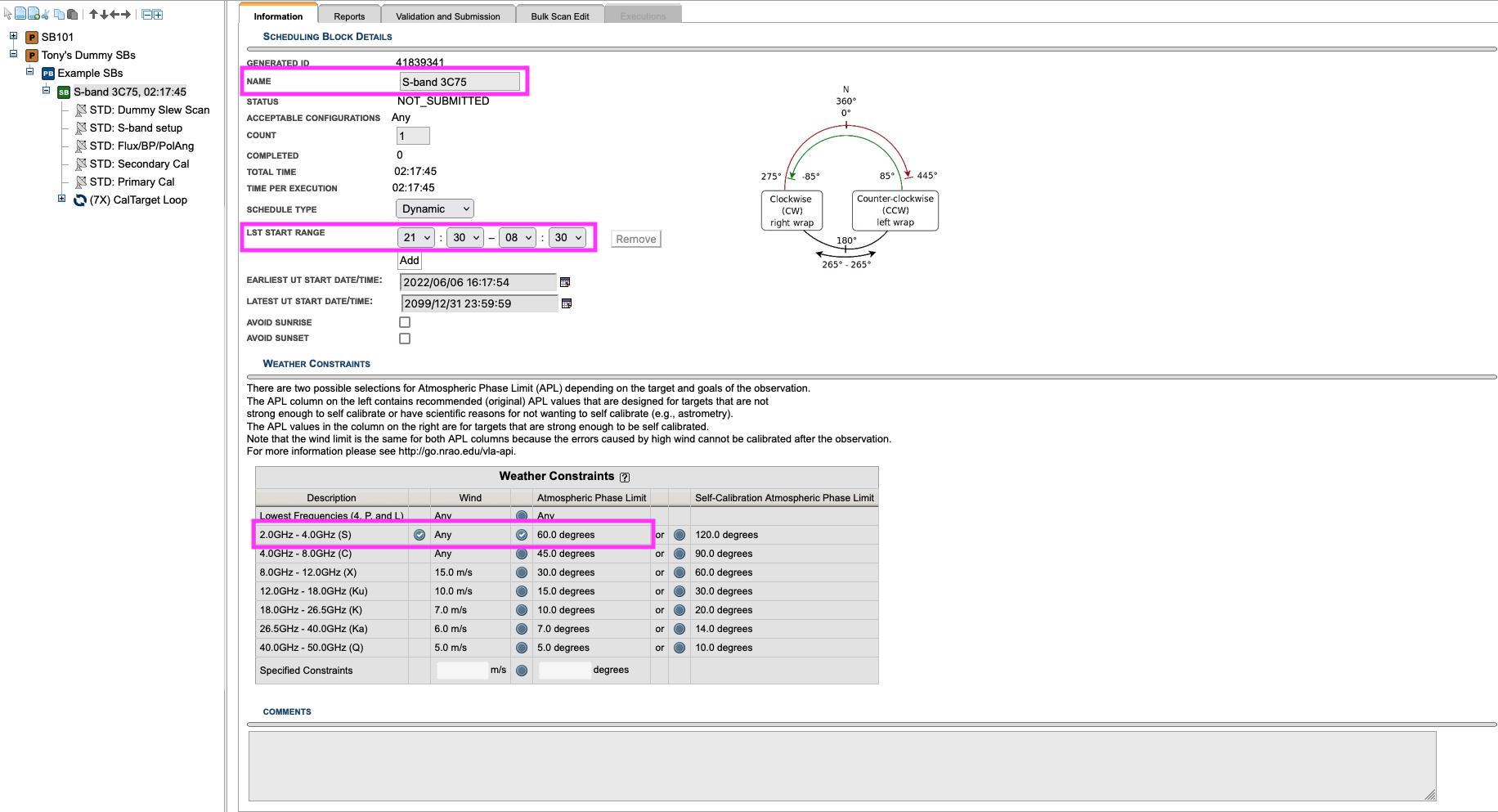This screenshot has height=812, width=1498.
Task: Click the new blank page toolbar icon
Action: coord(20,13)
